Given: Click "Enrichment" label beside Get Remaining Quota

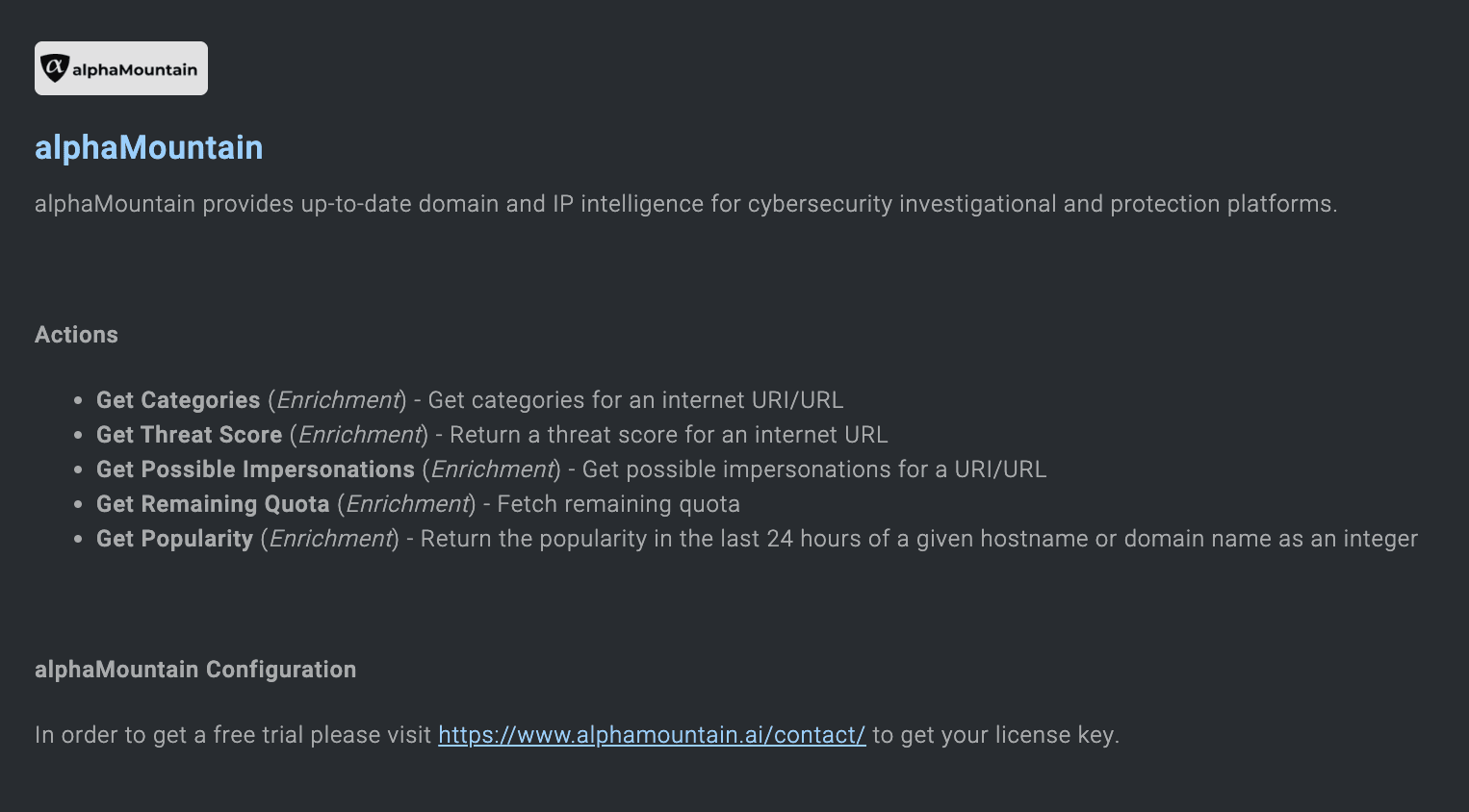Looking at the screenshot, I should (407, 504).
